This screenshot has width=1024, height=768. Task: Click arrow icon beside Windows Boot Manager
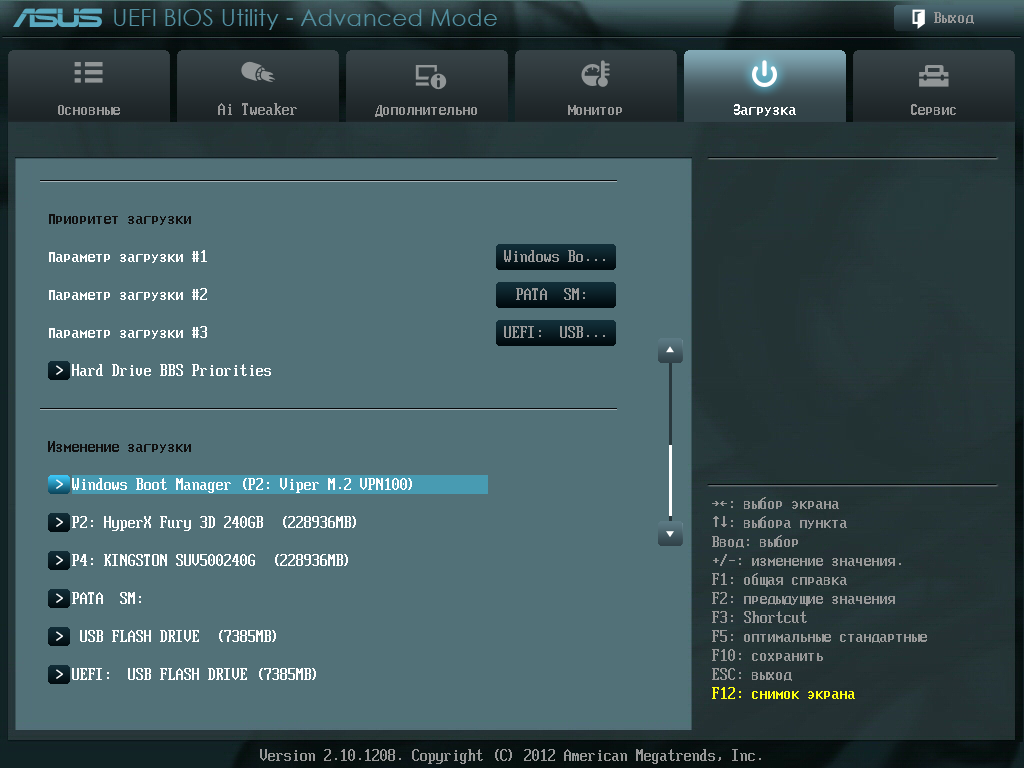pos(59,484)
